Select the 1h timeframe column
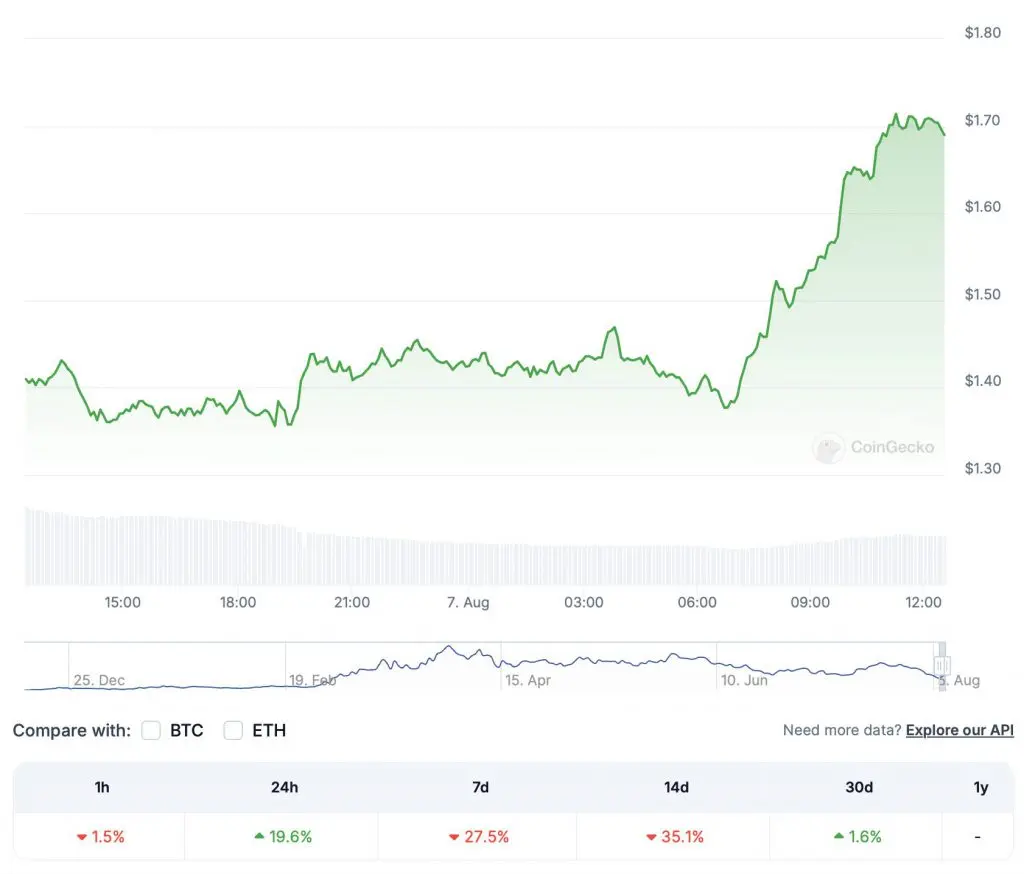The width and height of the screenshot is (1024, 874). 101,788
